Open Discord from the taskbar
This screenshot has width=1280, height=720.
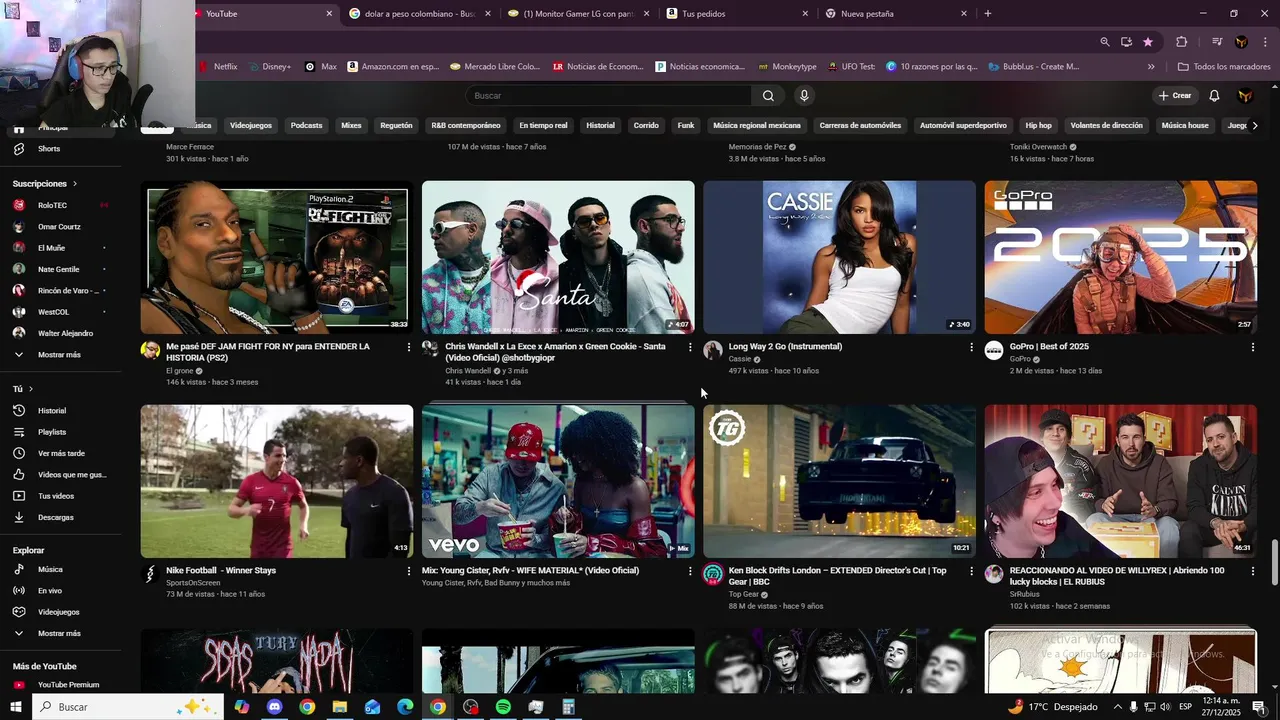coord(274,707)
